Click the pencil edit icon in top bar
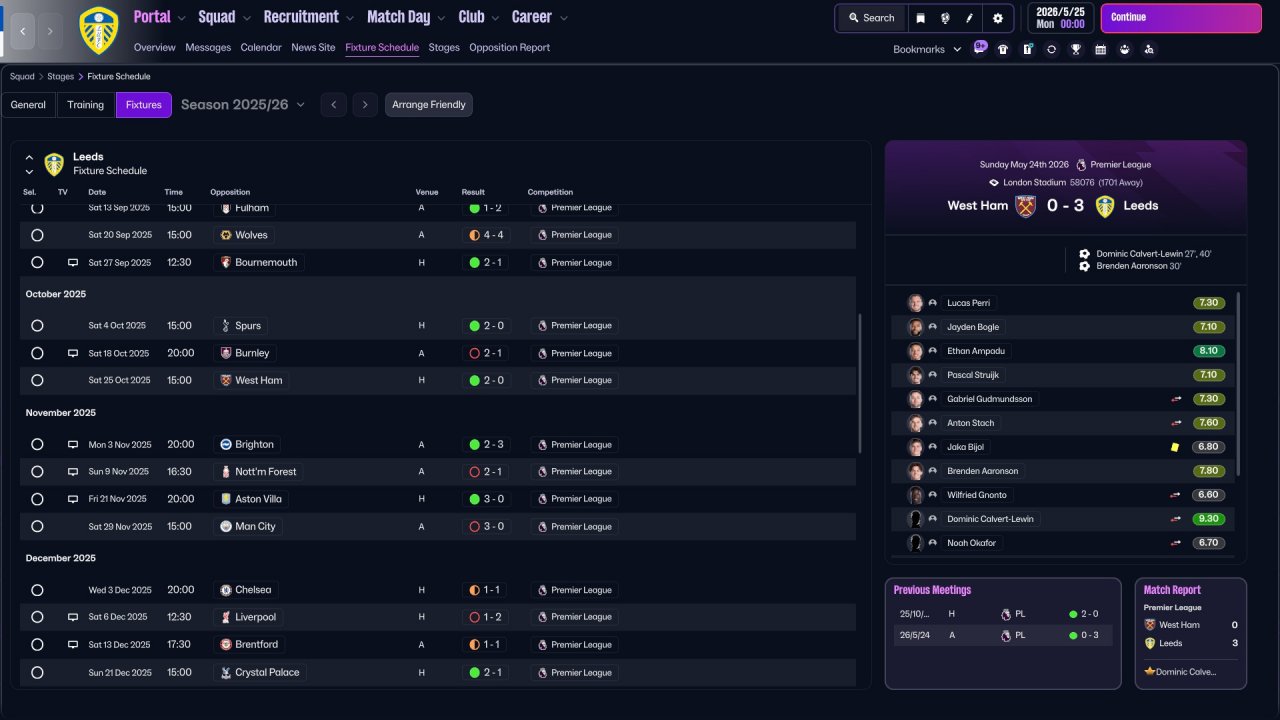 (x=969, y=18)
